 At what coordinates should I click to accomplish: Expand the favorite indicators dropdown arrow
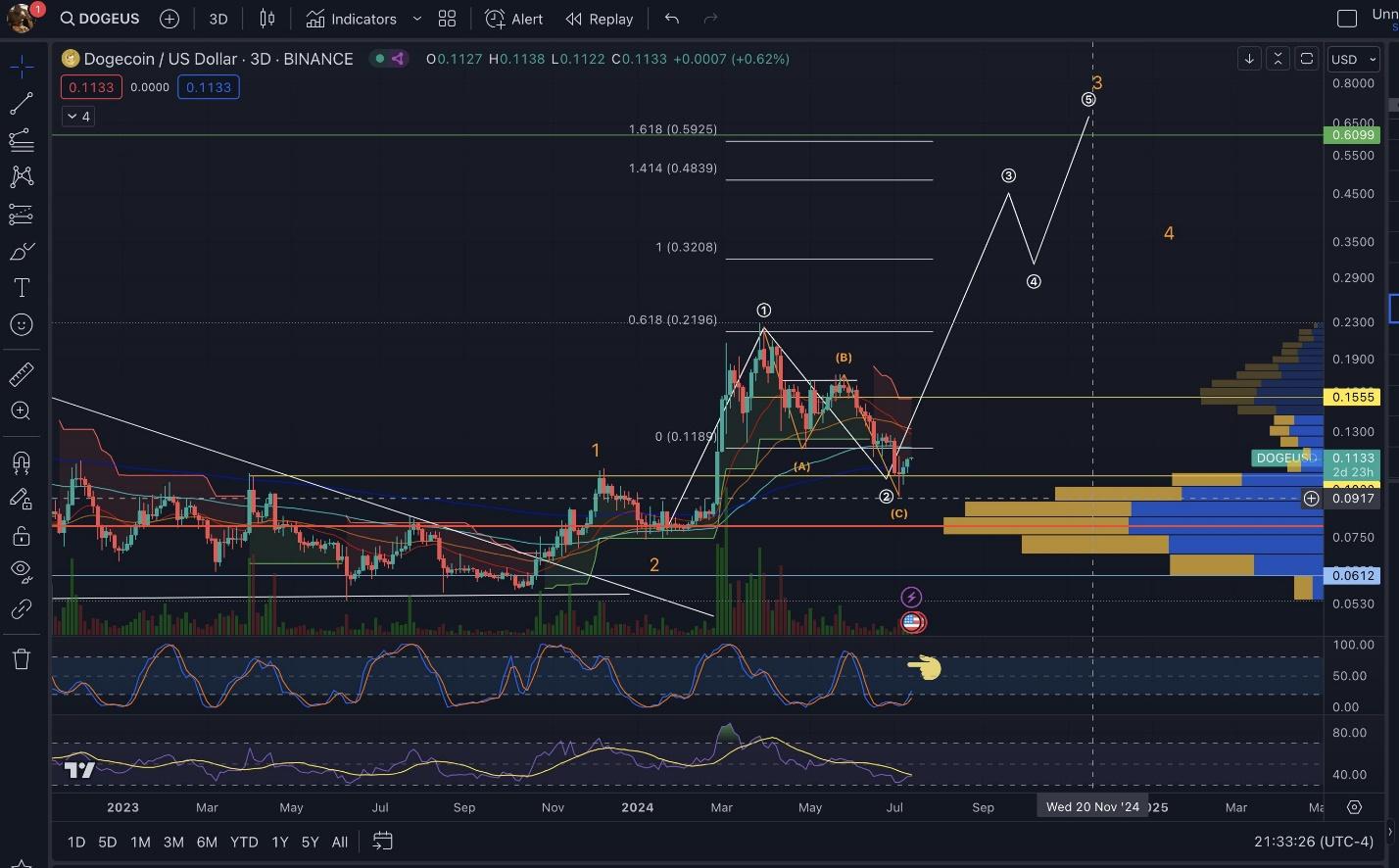[x=417, y=19]
